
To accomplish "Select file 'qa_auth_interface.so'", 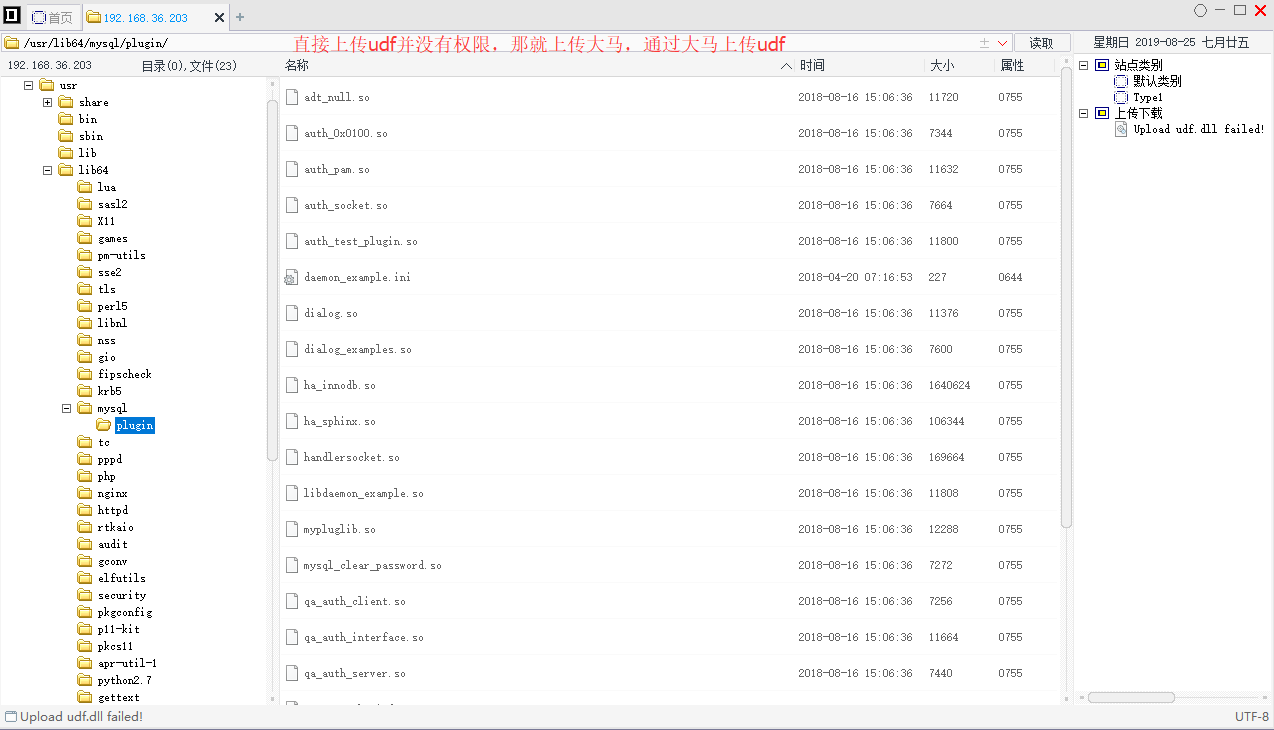I will coord(363,637).
